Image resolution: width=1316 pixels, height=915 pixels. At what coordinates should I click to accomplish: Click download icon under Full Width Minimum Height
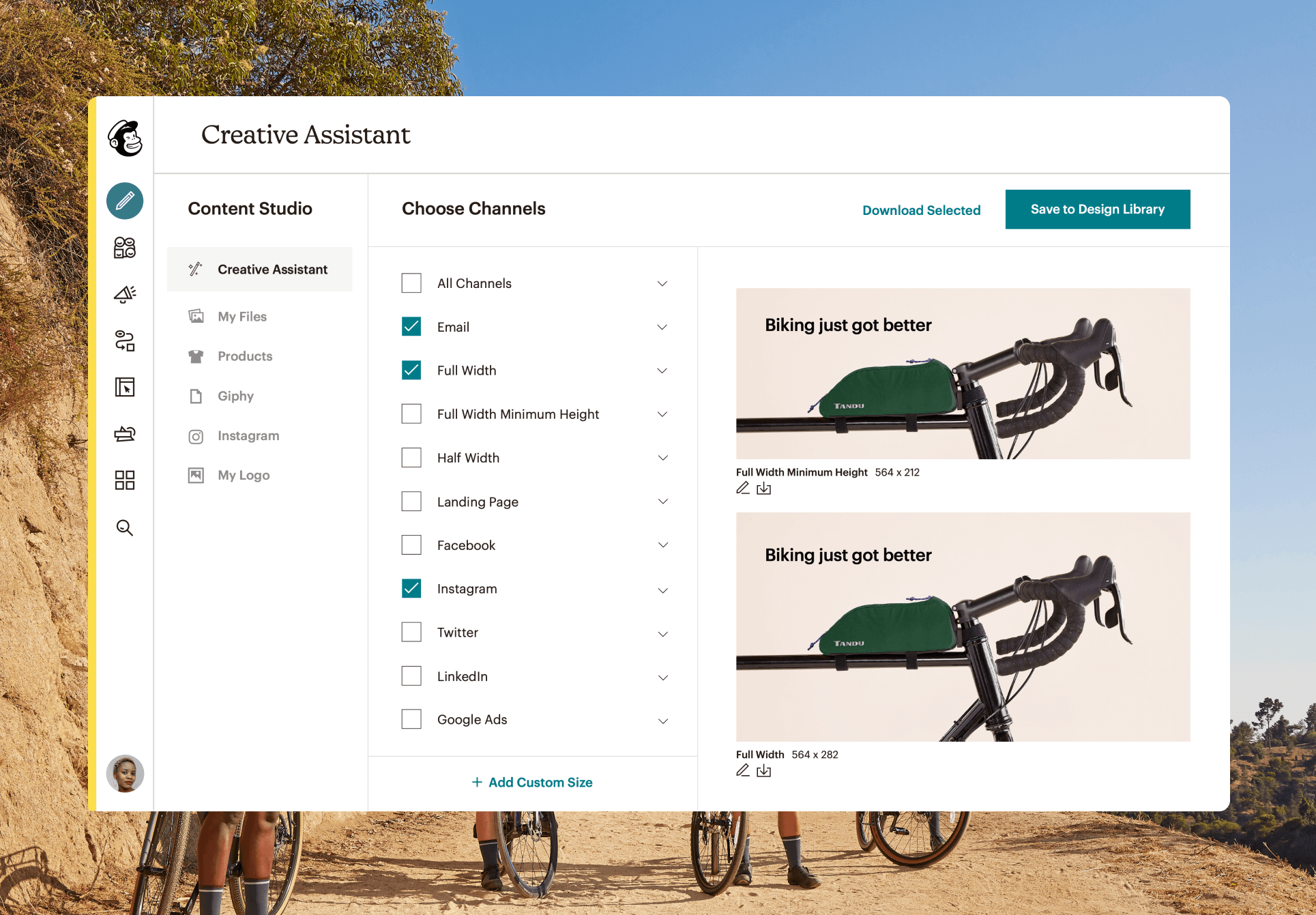764,489
